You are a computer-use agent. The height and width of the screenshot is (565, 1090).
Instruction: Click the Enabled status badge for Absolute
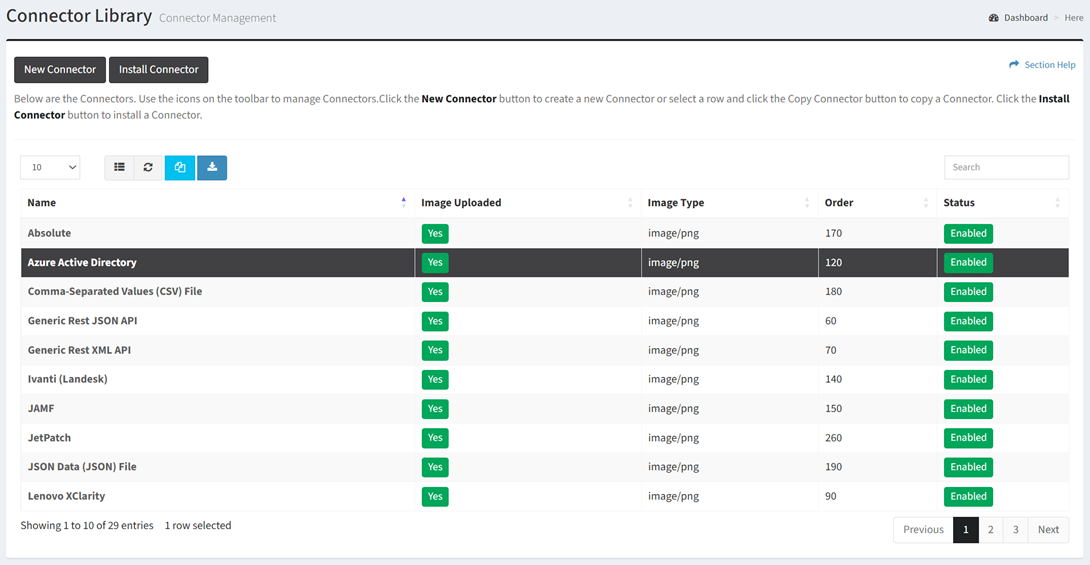point(968,234)
